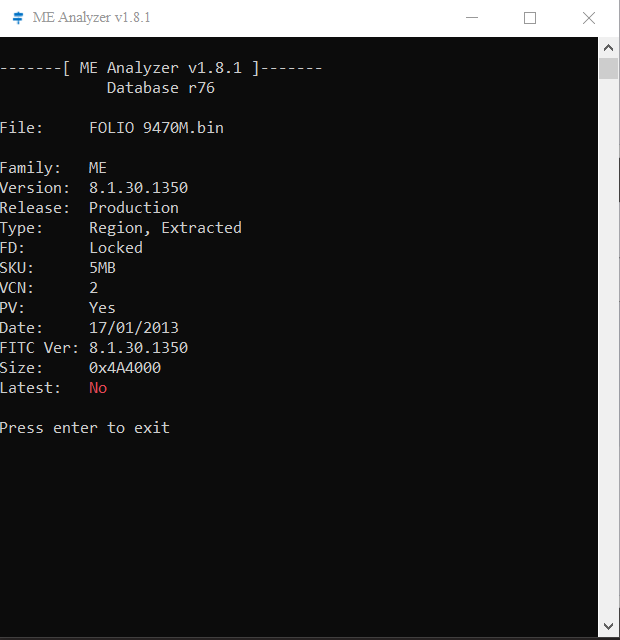This screenshot has height=640, width=620.
Task: Maximize the ME Analyzer window
Action: pyautogui.click(x=530, y=18)
